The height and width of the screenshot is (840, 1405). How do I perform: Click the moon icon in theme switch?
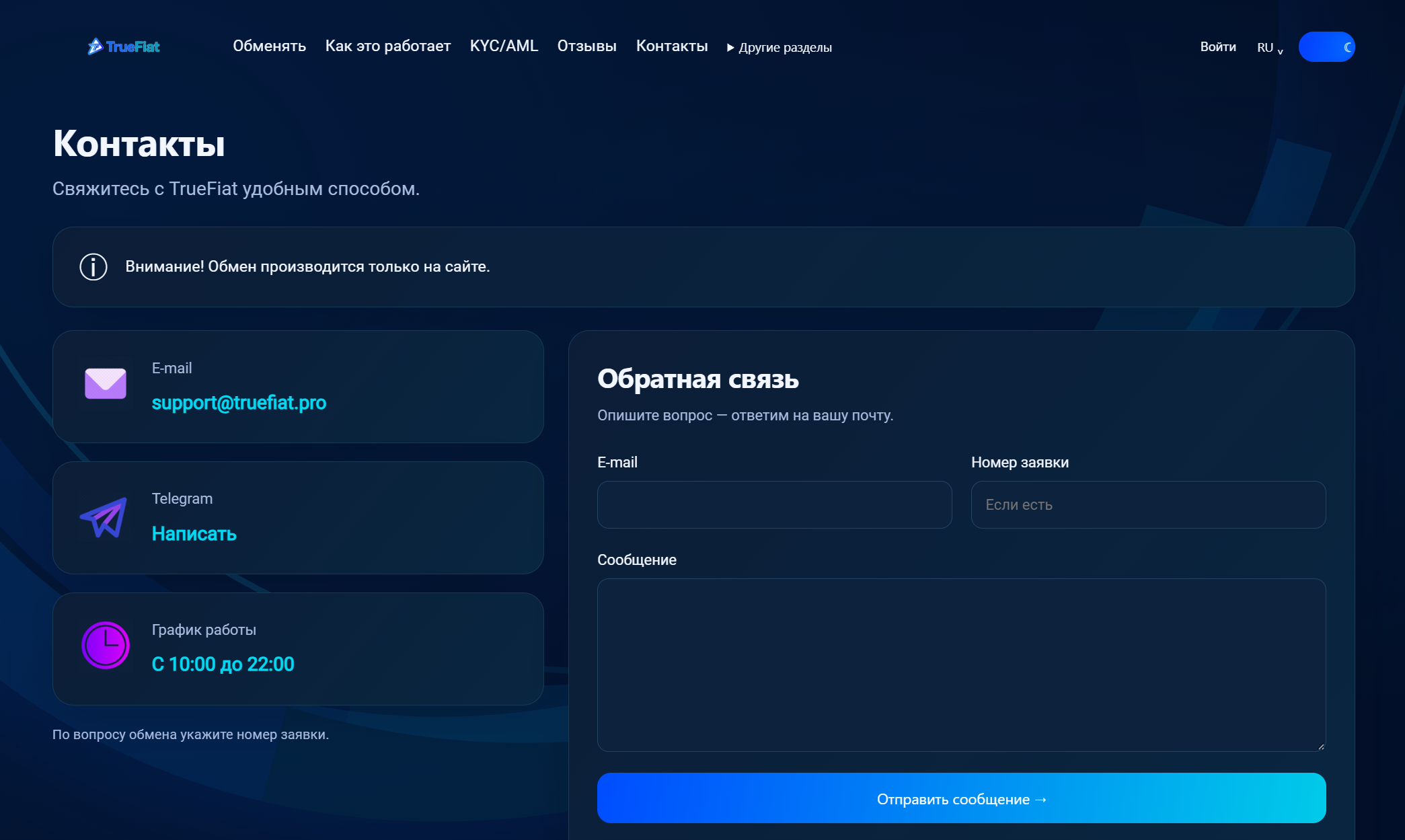1347,47
